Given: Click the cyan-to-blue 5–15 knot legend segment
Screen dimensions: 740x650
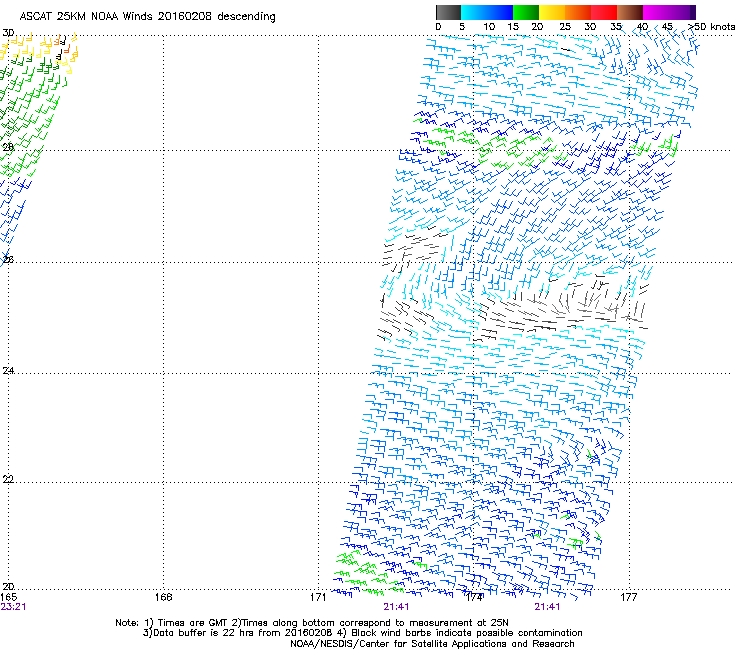Looking at the screenshot, I should [487, 12].
